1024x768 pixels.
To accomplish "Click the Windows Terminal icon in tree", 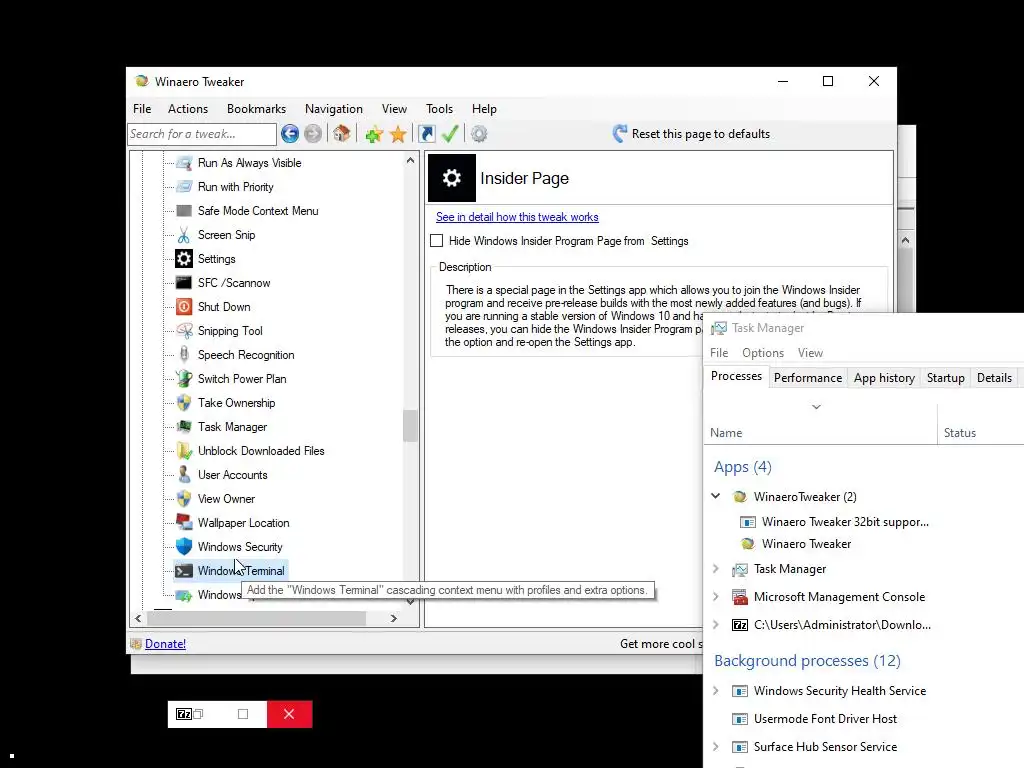I will [184, 571].
